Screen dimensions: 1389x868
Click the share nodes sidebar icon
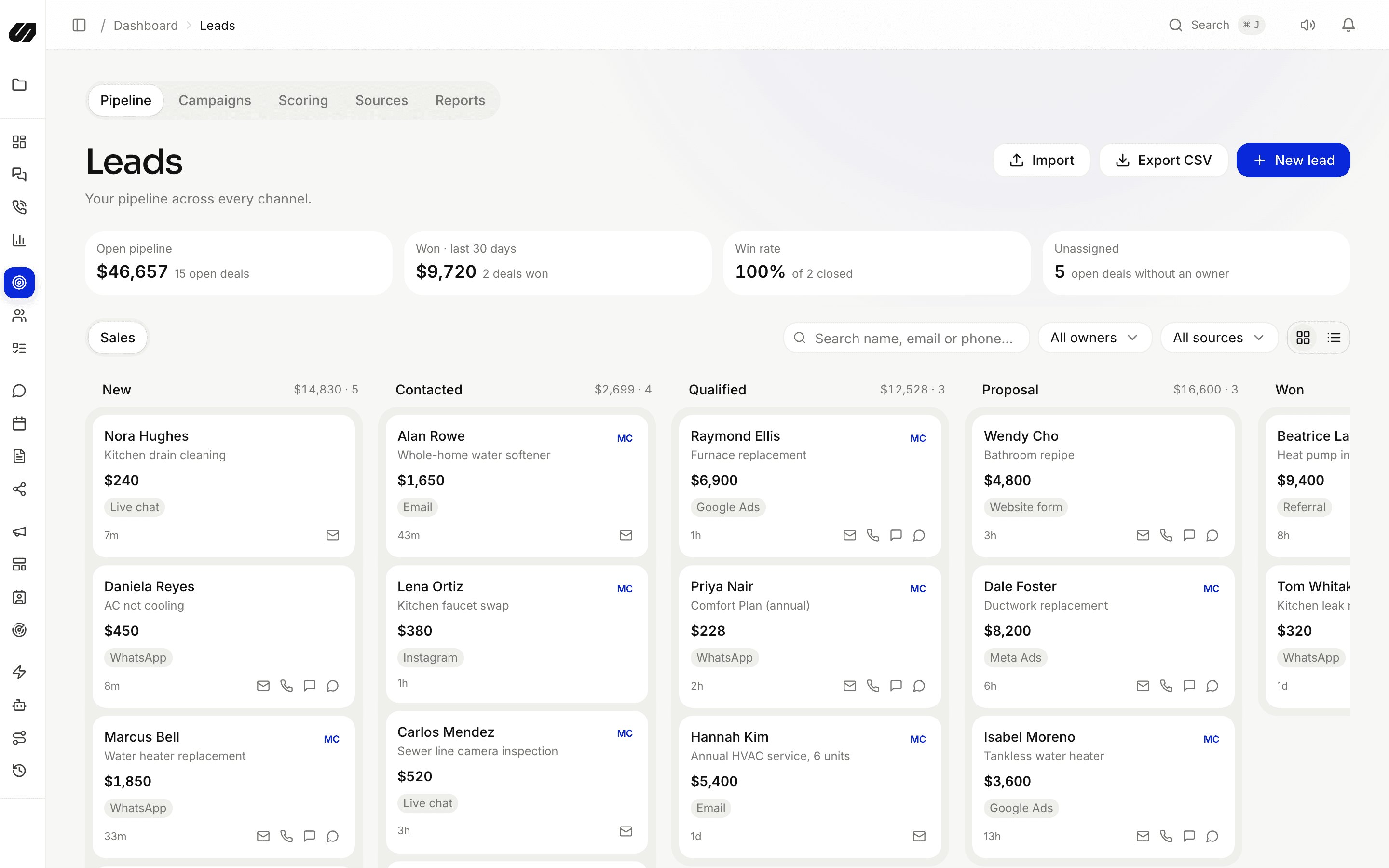coord(19,489)
